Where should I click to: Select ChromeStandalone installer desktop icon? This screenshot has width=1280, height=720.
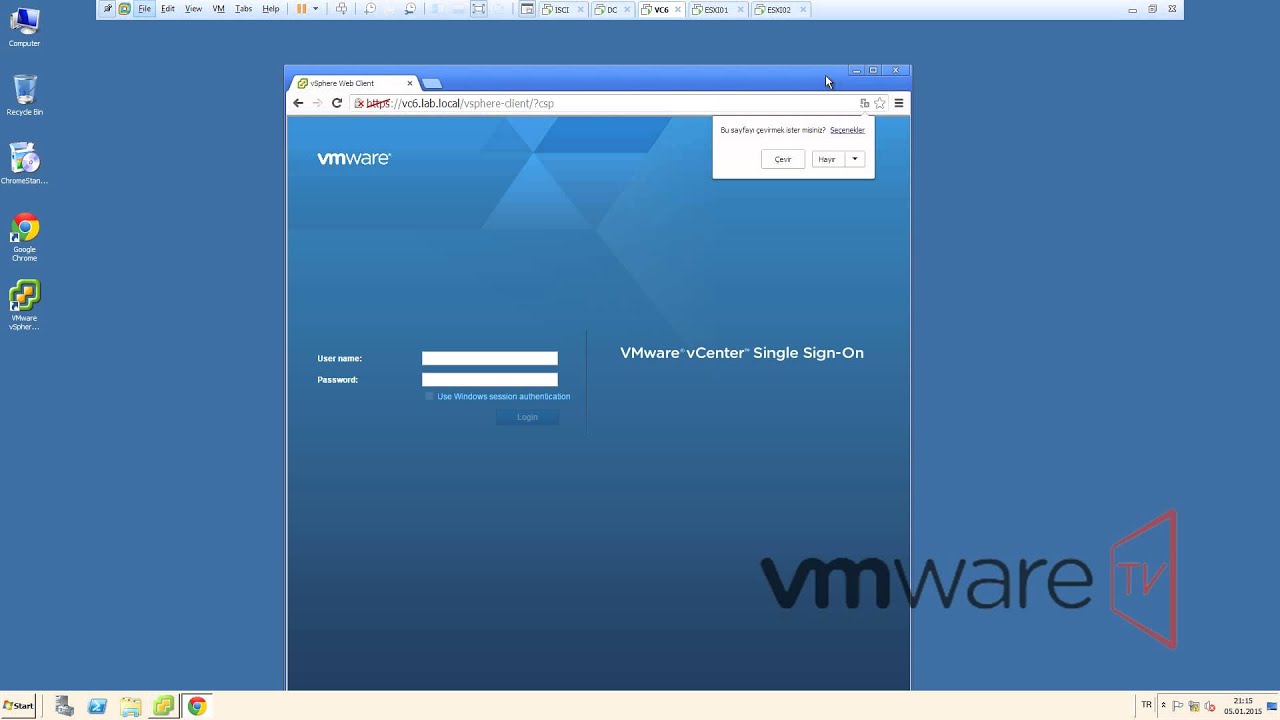[x=24, y=163]
